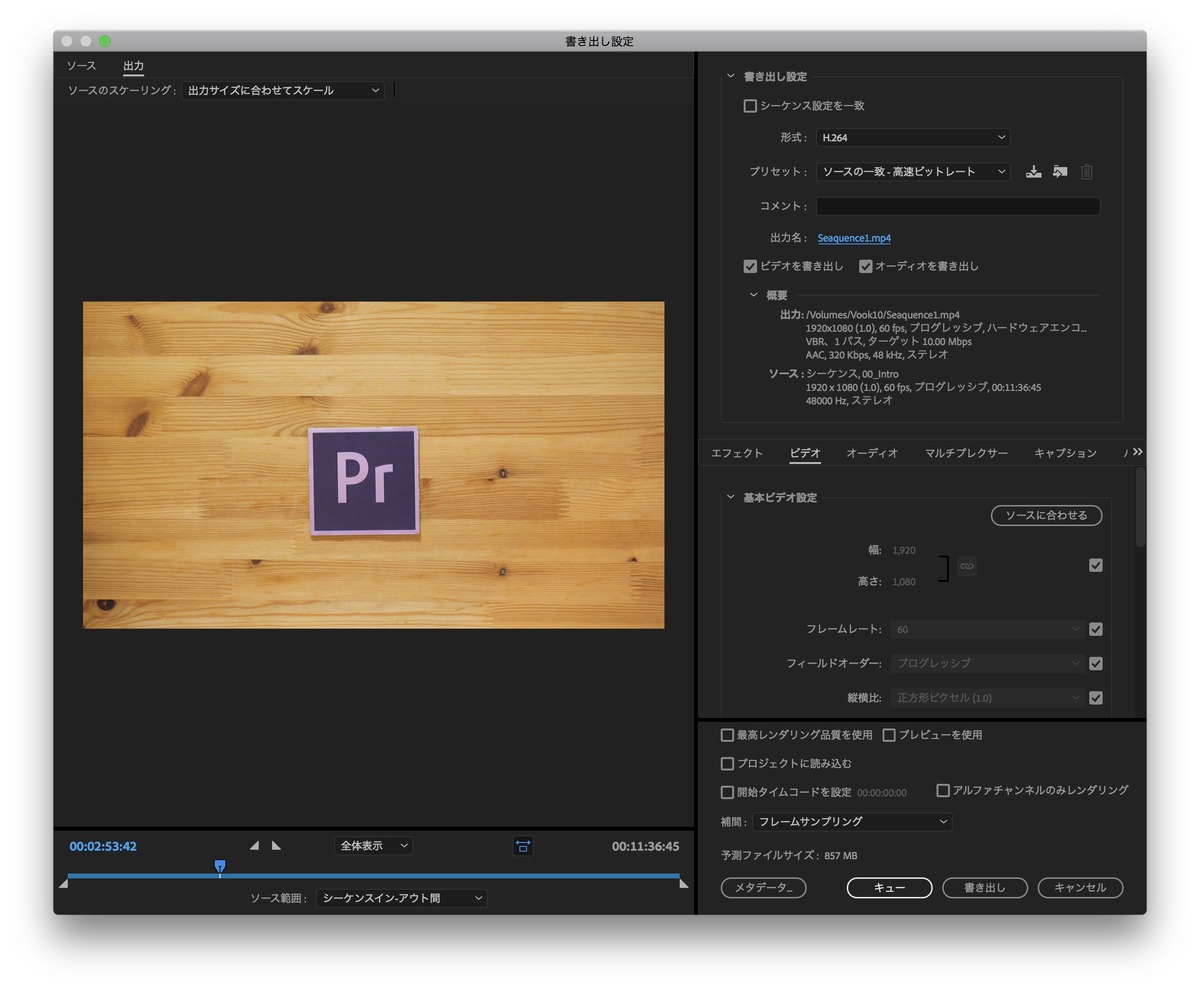This screenshot has height=991, width=1200.
Task: Open the ソース範囲 dropdown
Action: [x=402, y=898]
